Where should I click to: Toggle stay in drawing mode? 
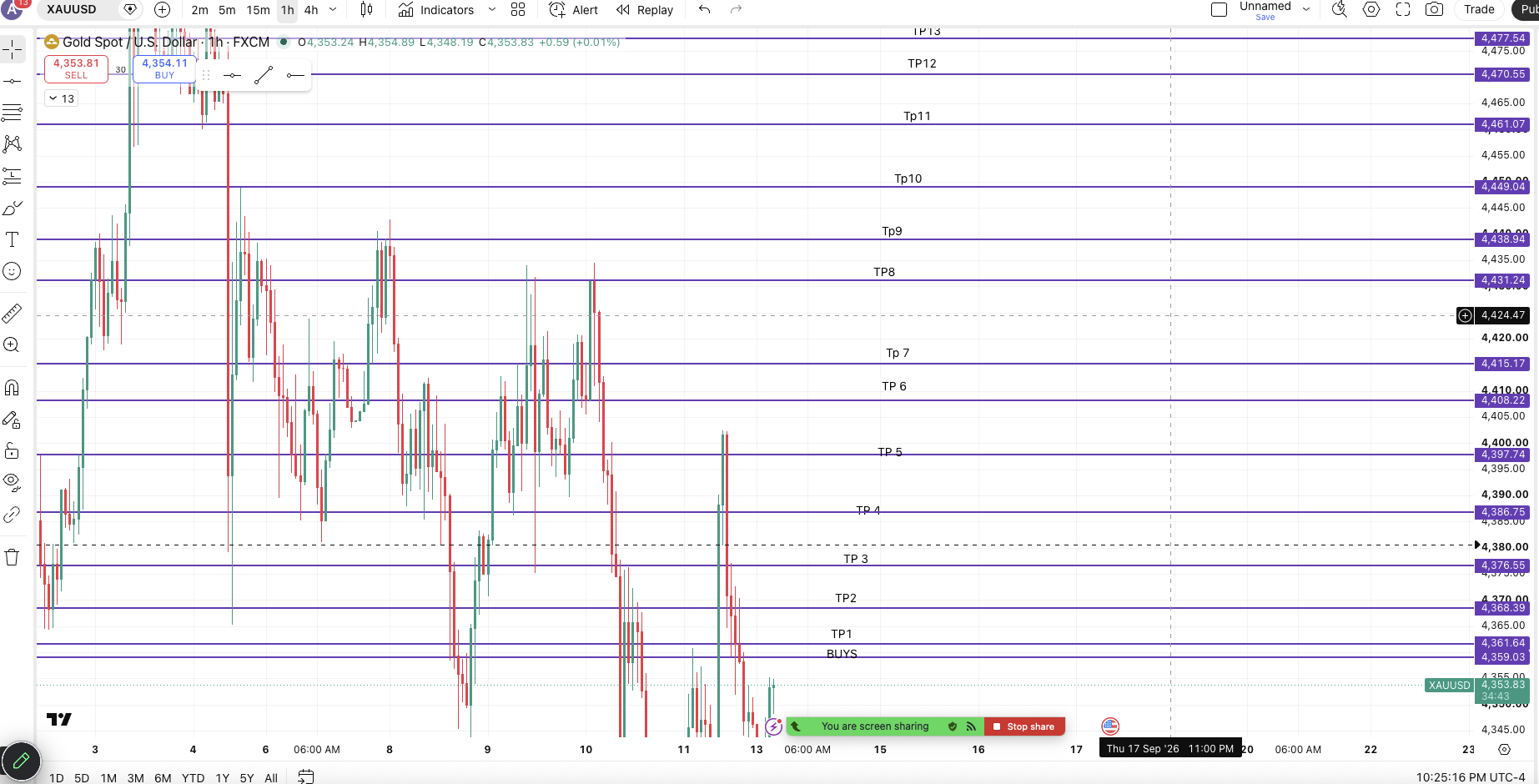pyautogui.click(x=13, y=420)
